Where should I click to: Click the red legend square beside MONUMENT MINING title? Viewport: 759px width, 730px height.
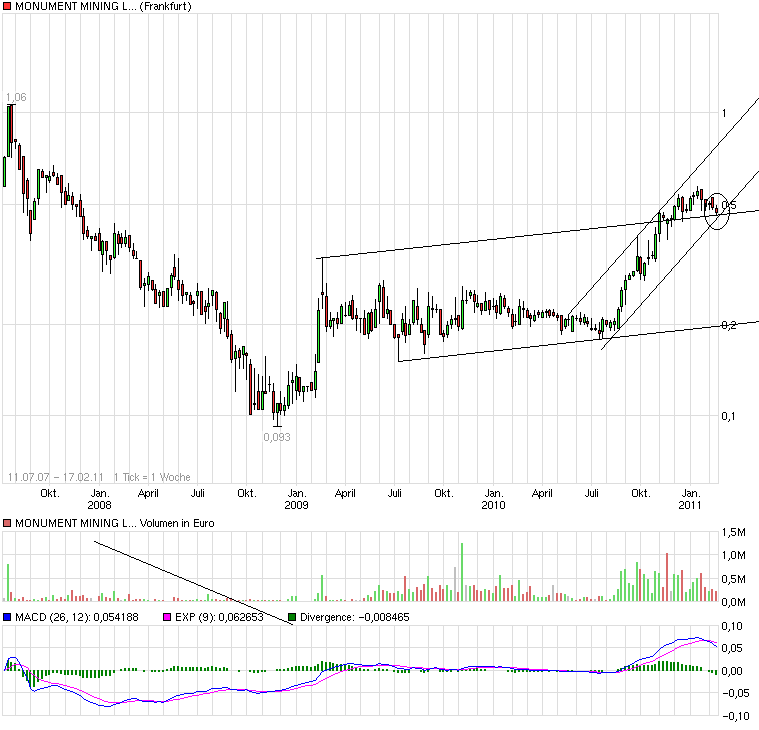tap(7, 6)
